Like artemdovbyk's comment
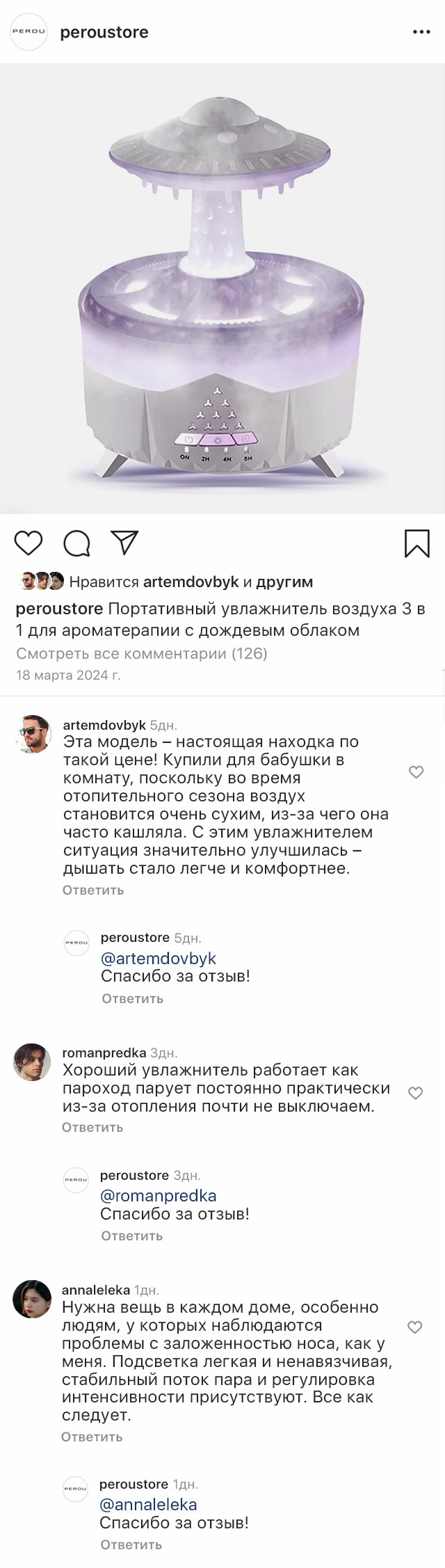This screenshot has width=445, height=1568. (x=416, y=771)
